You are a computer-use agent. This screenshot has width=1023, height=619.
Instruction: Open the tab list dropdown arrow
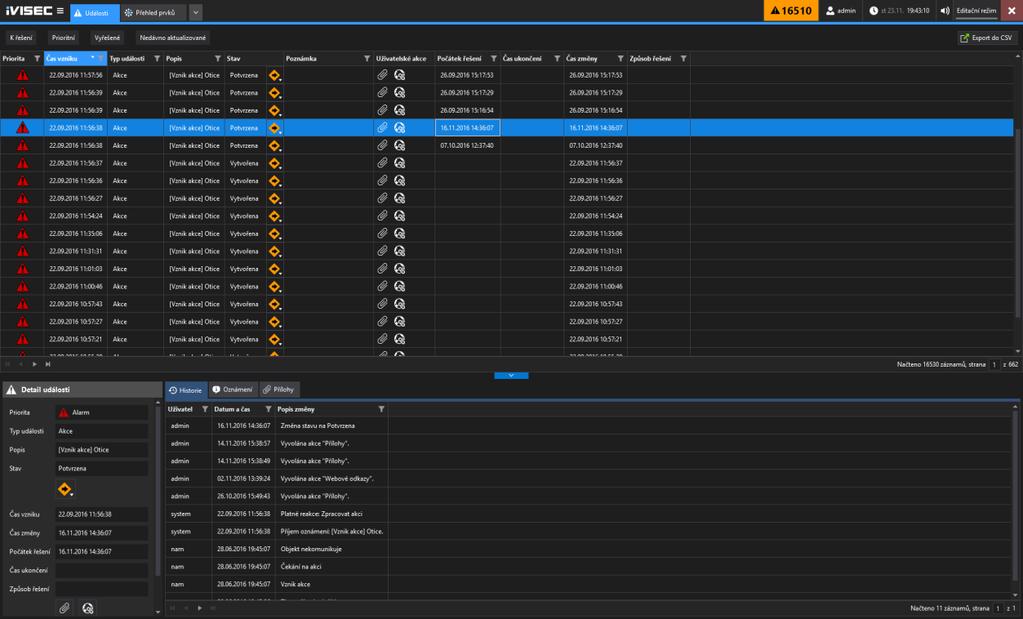pos(196,12)
